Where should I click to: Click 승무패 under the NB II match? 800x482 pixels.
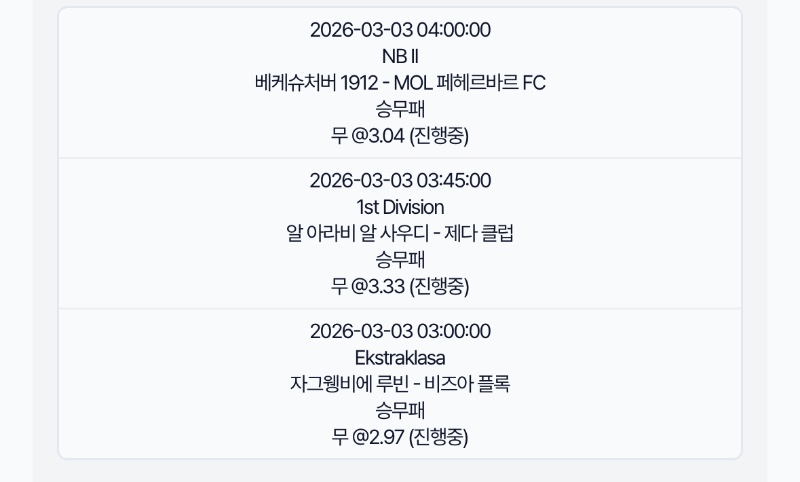click(400, 109)
